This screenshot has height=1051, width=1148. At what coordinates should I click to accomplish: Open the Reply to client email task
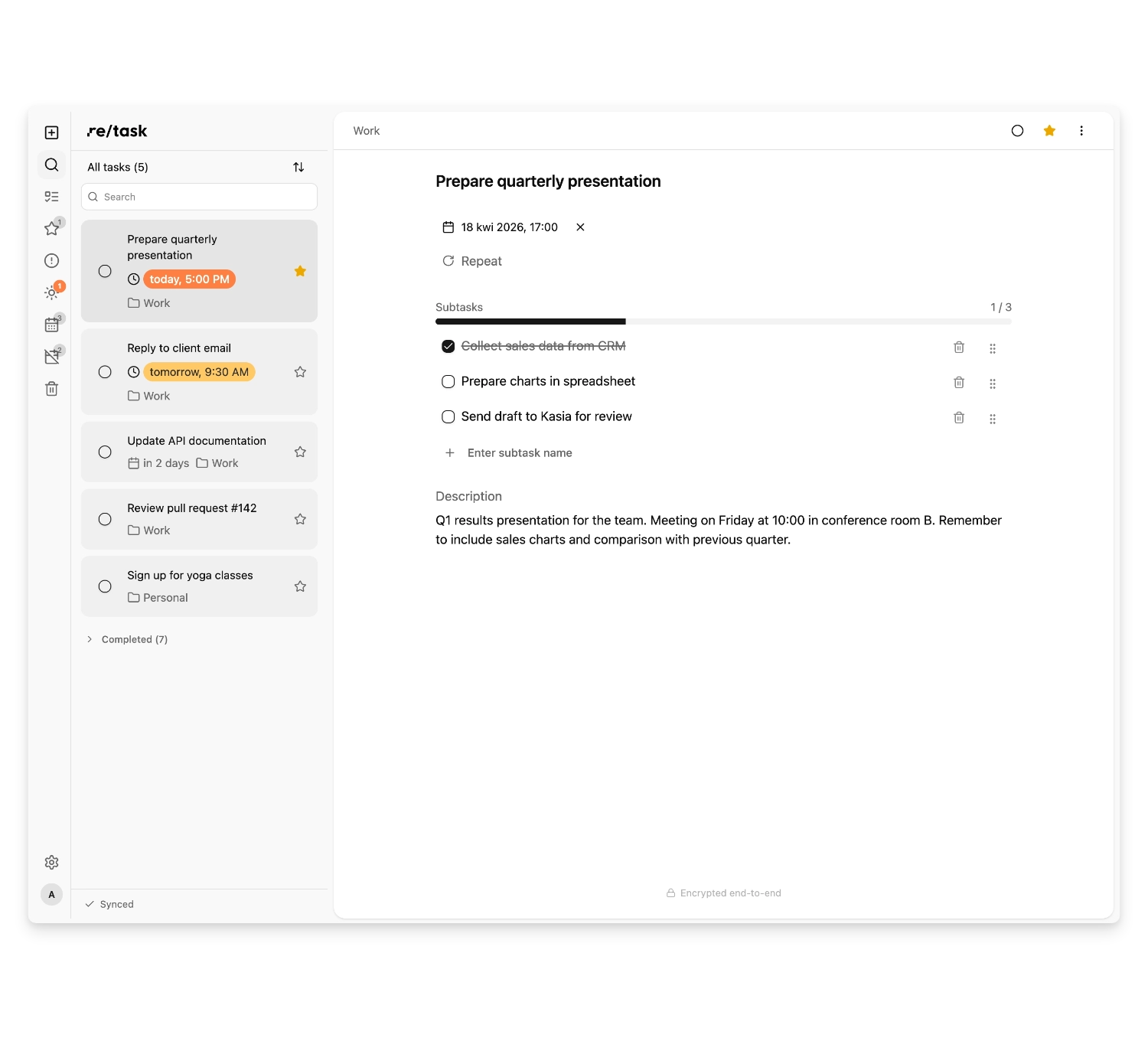(199, 372)
